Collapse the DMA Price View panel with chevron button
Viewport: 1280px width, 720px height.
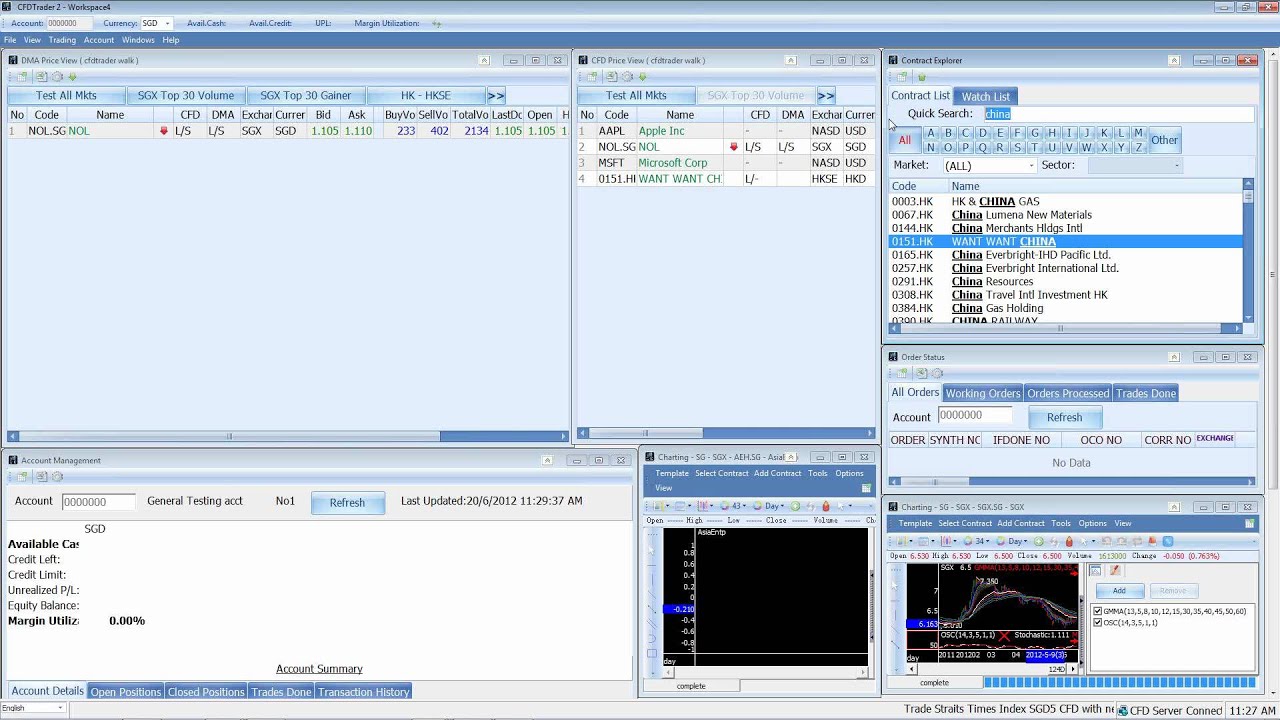point(484,60)
